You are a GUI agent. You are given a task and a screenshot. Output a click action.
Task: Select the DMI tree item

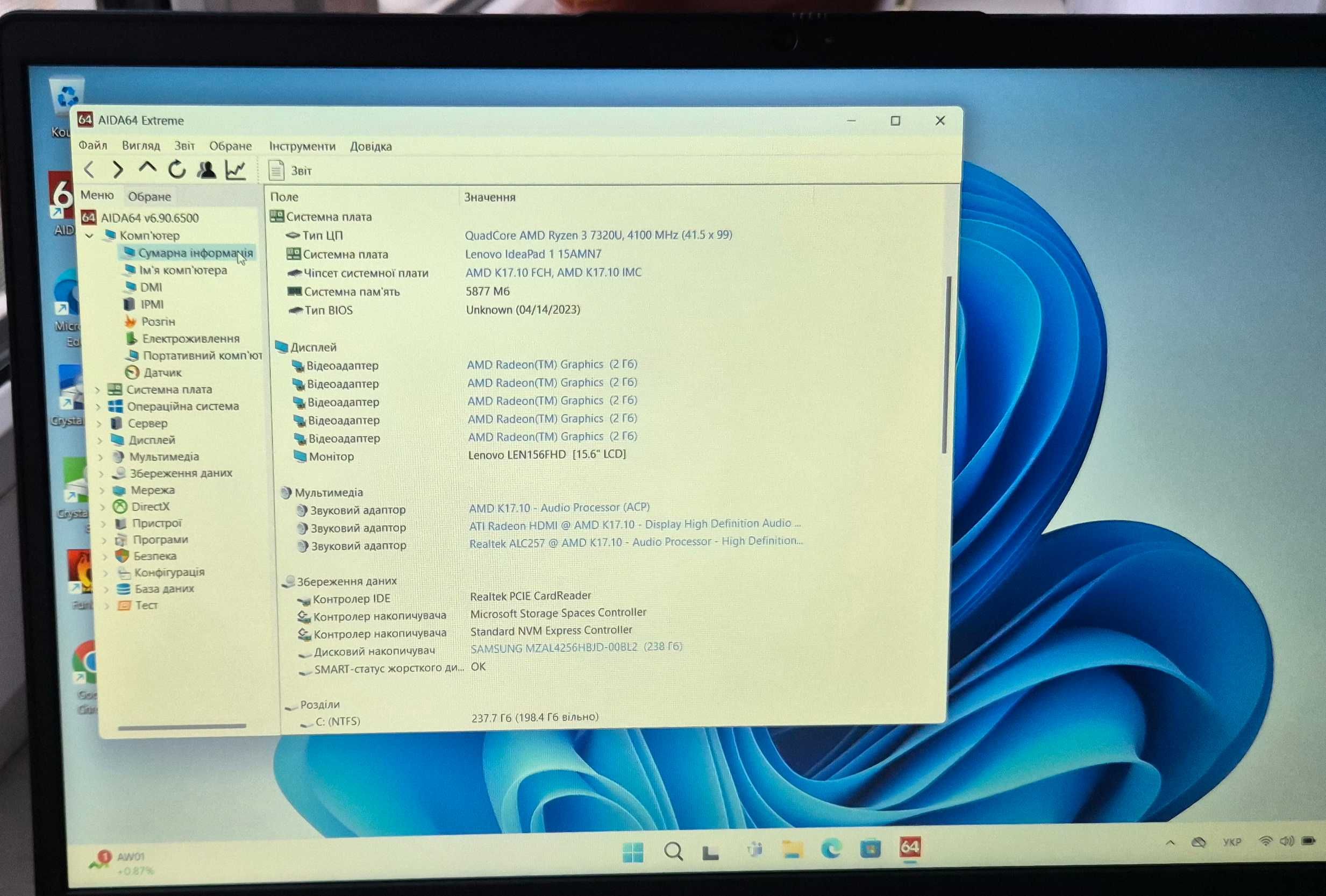coord(144,287)
